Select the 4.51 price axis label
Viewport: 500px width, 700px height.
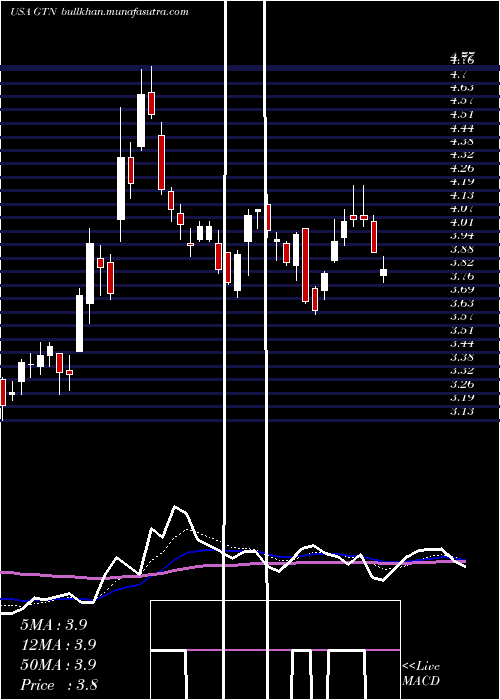tap(462, 114)
